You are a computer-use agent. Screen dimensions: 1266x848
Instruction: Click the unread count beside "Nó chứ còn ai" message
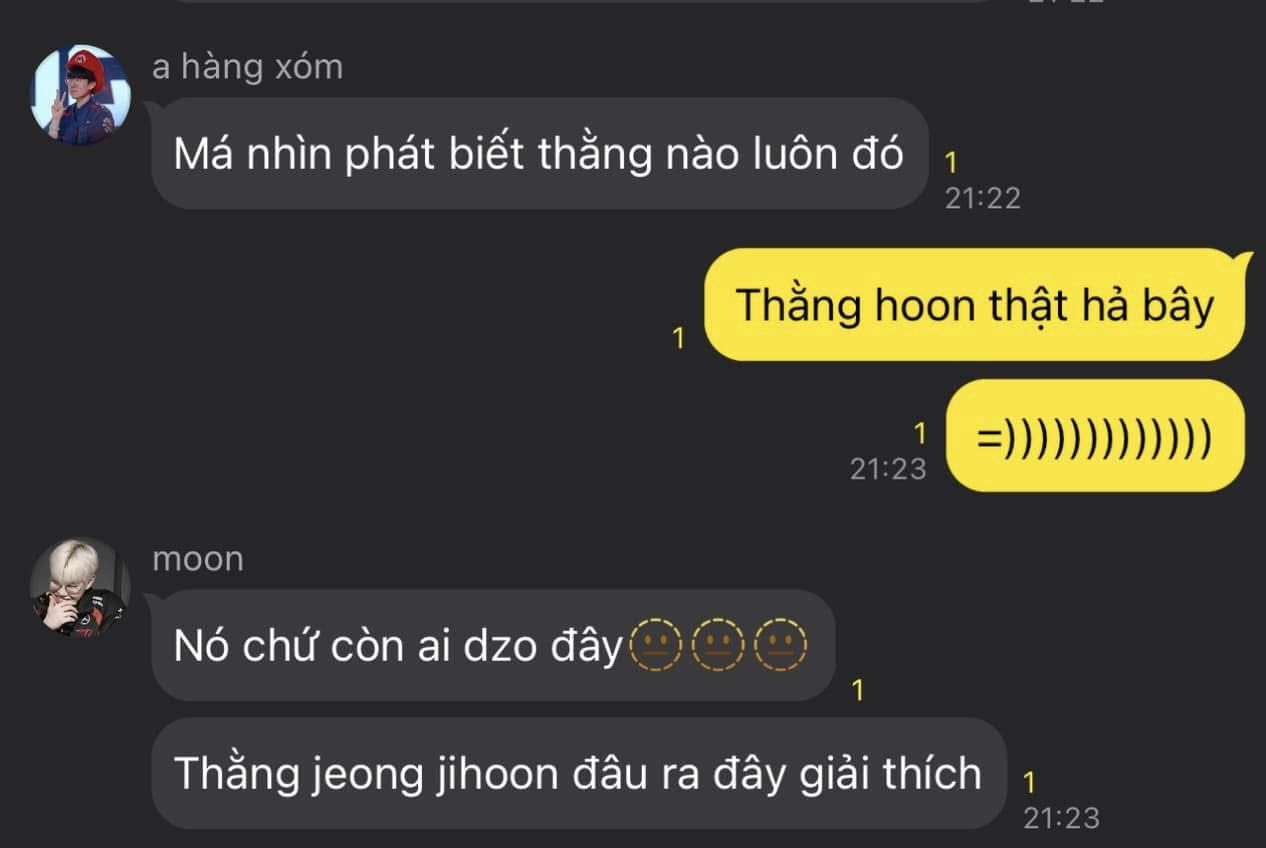pos(857,690)
